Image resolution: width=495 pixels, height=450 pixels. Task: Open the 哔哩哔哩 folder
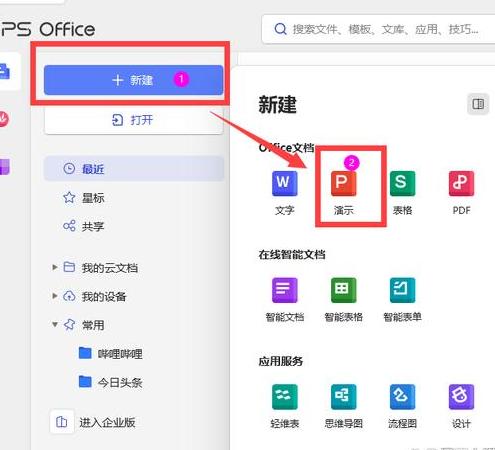[120, 353]
